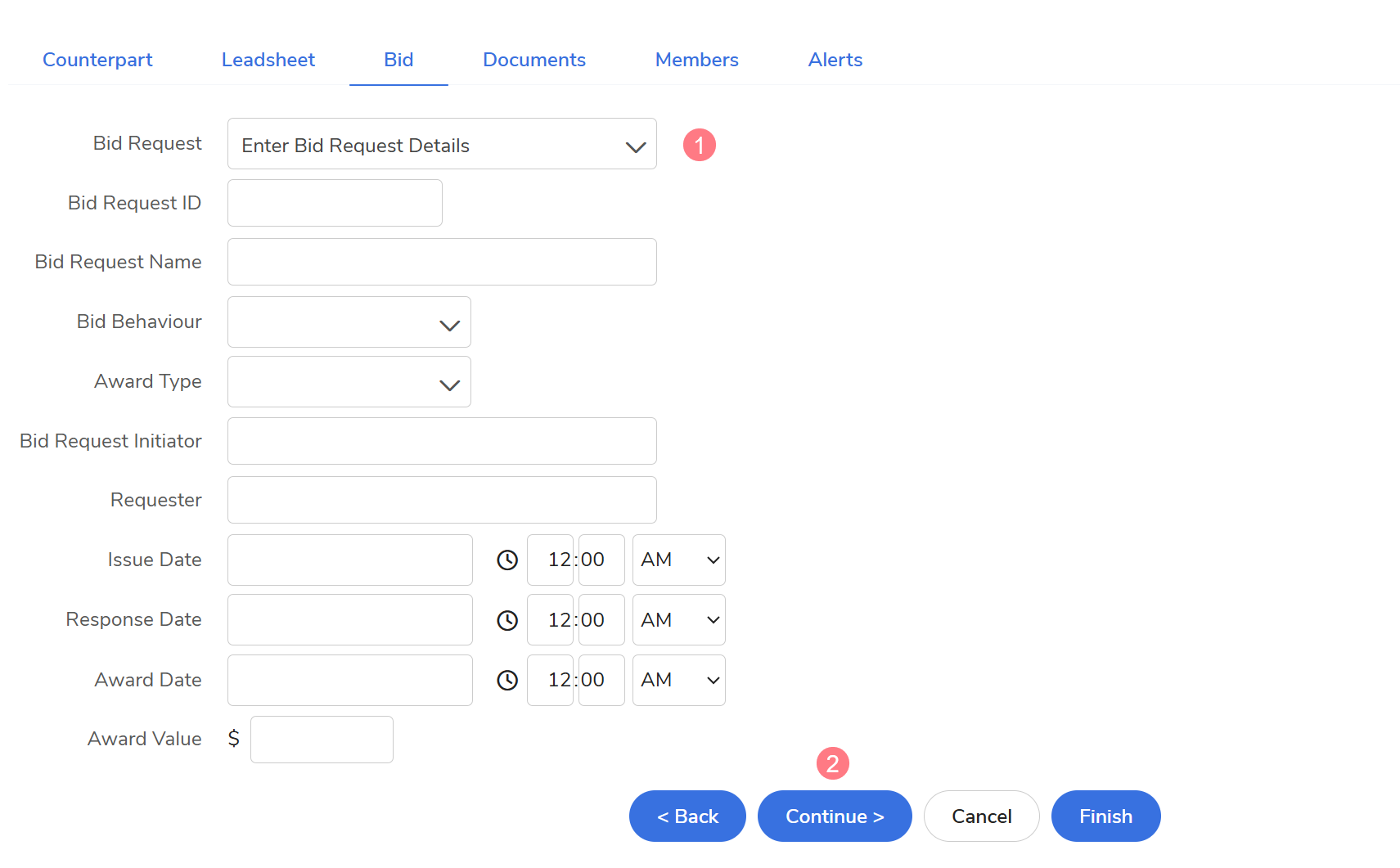
Task: Click the Response Date input field
Action: (x=350, y=620)
